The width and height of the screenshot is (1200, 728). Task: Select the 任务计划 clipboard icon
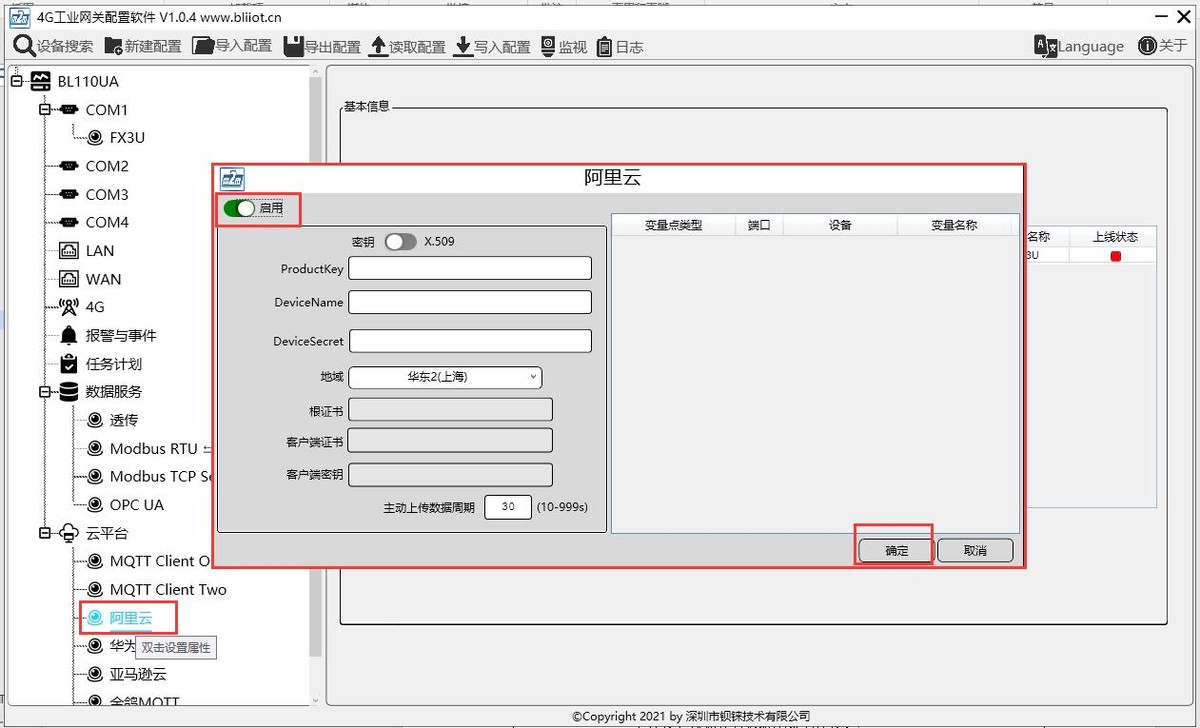pos(69,363)
